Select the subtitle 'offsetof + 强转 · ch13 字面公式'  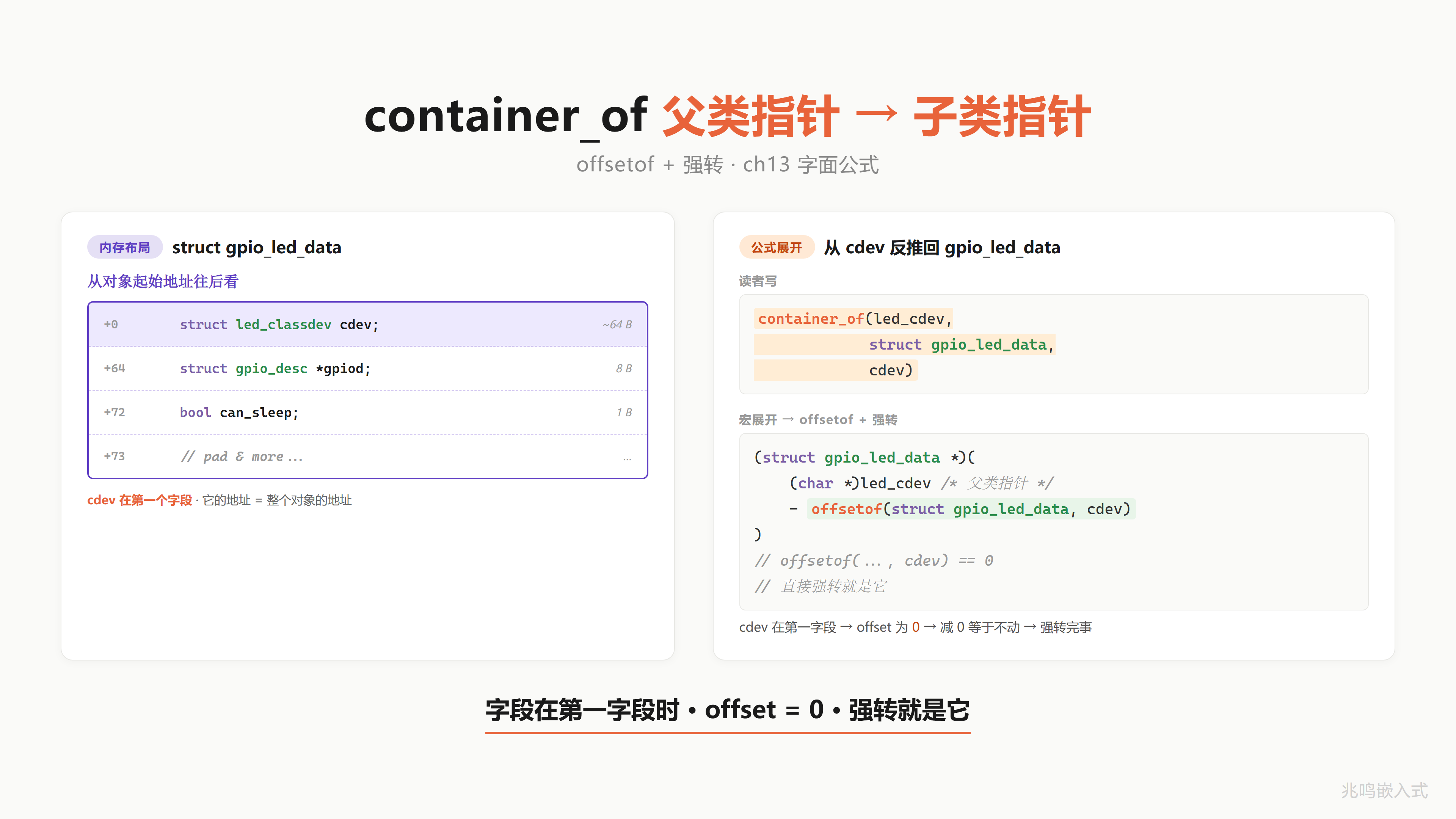point(728,165)
